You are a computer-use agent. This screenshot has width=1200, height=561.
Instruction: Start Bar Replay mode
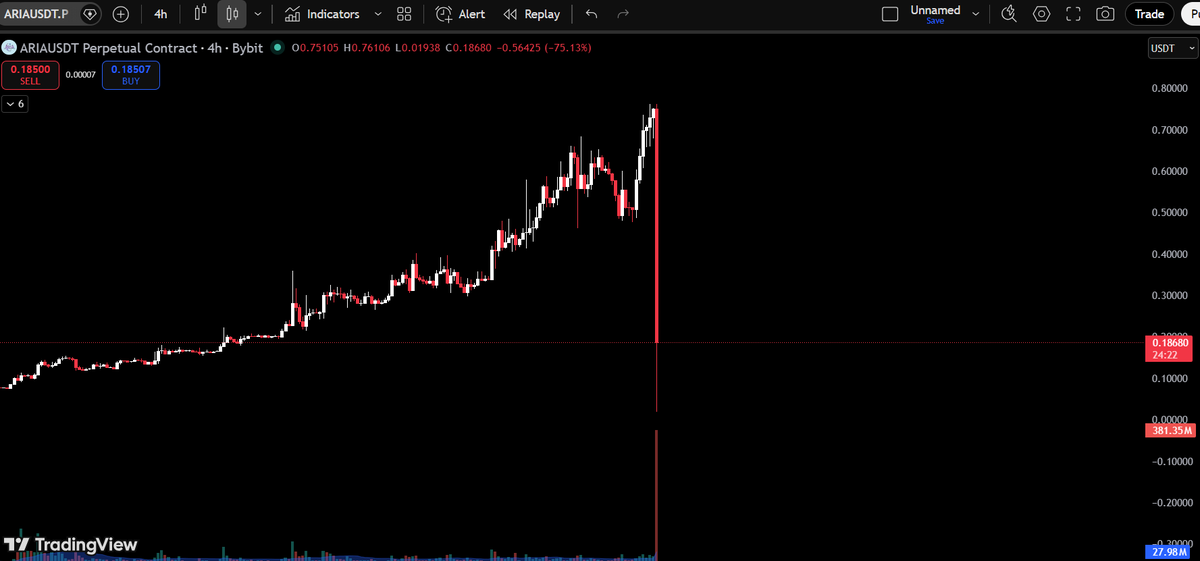pos(532,14)
